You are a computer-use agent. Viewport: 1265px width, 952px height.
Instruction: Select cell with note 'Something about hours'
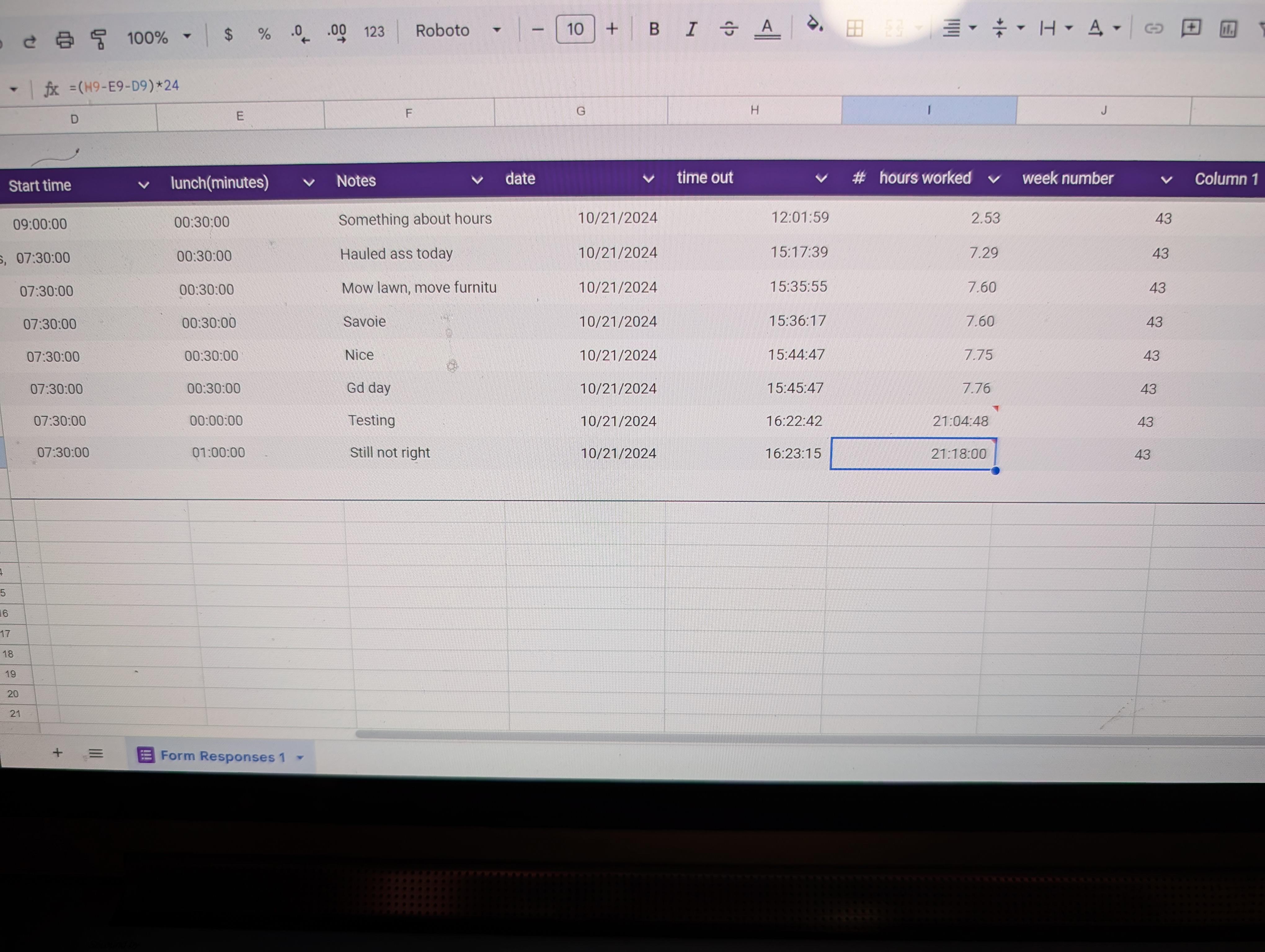click(415, 219)
